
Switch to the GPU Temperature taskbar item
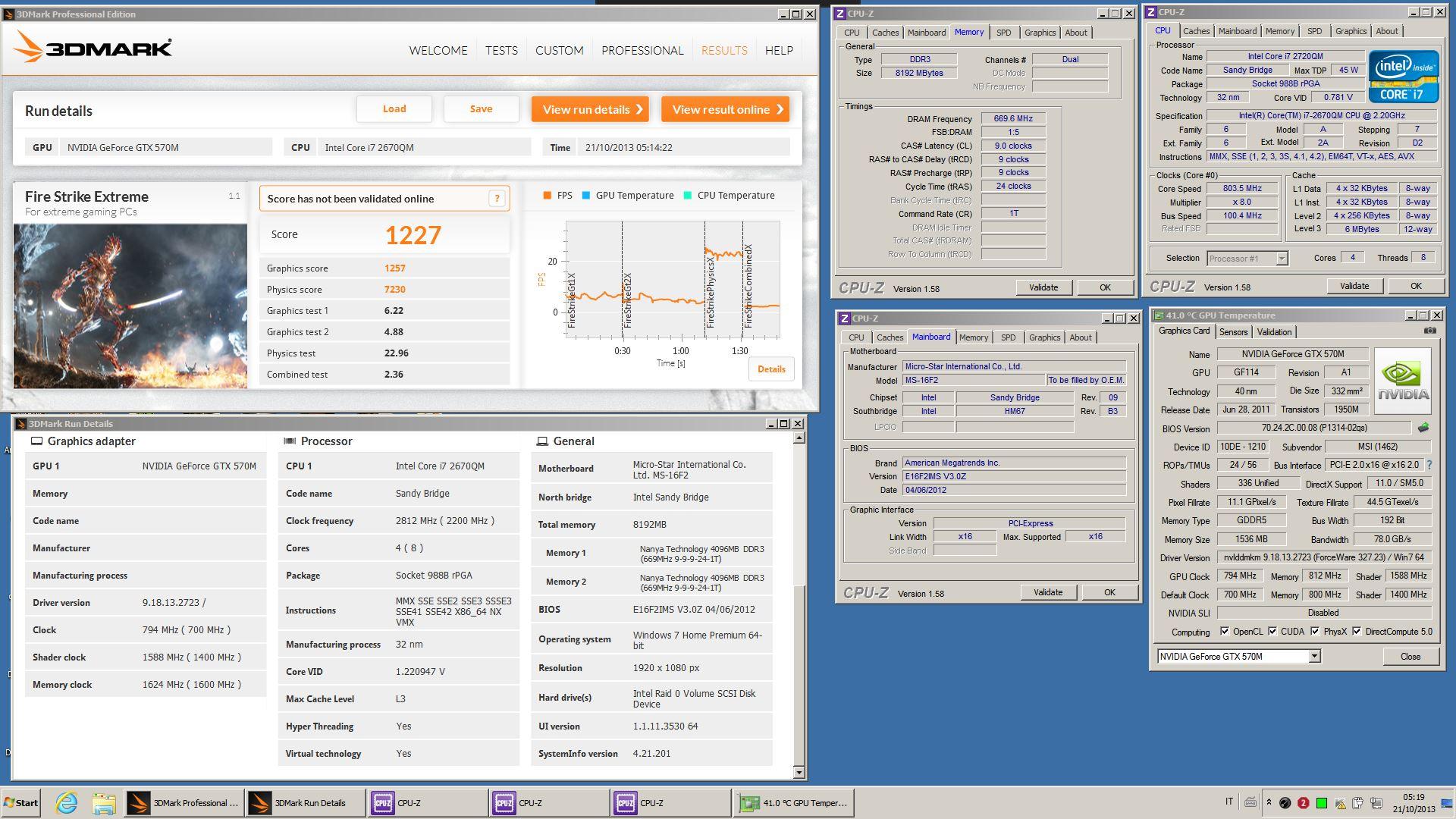[793, 802]
